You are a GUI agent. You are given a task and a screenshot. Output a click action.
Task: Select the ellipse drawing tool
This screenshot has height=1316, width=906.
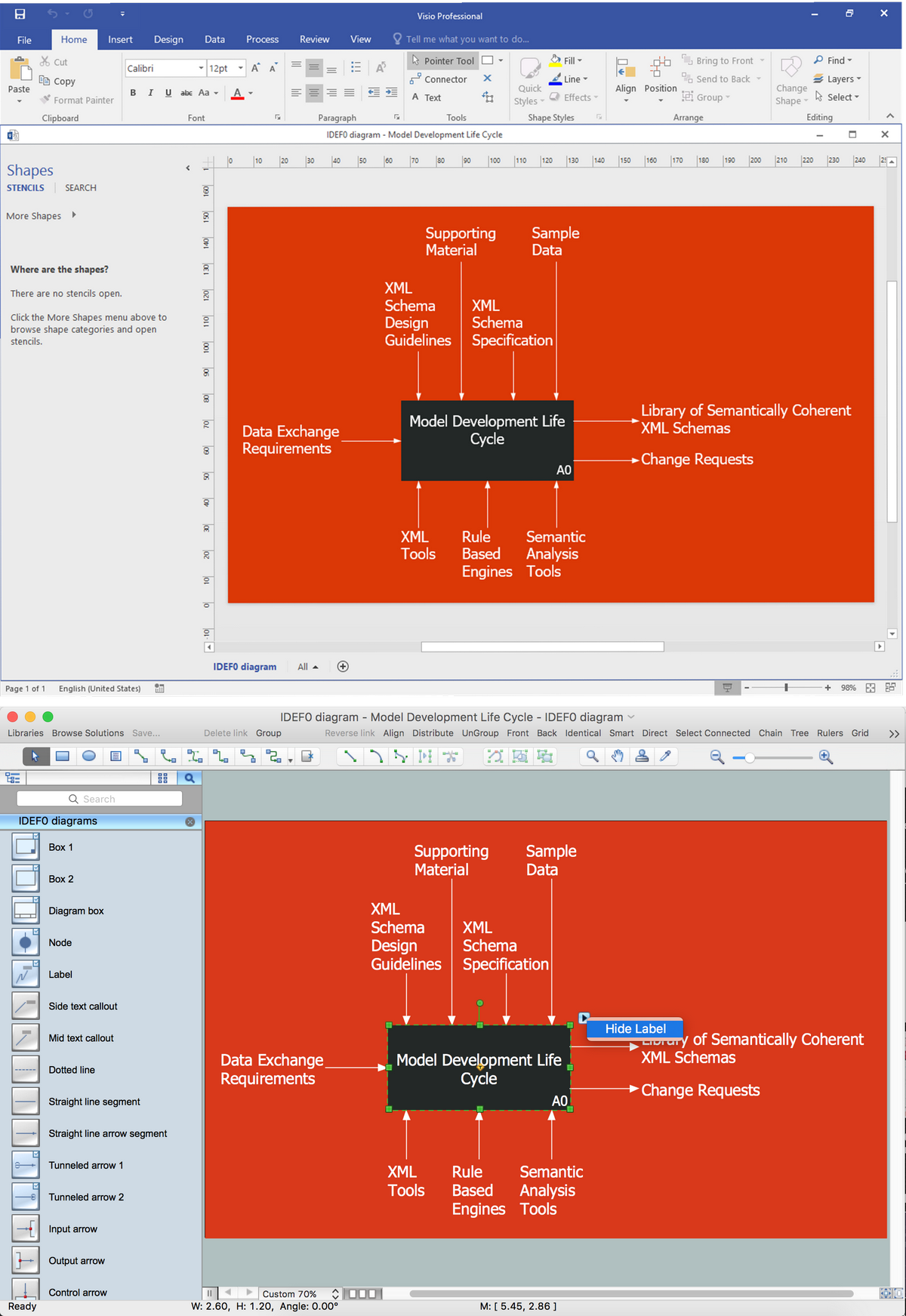[89, 756]
